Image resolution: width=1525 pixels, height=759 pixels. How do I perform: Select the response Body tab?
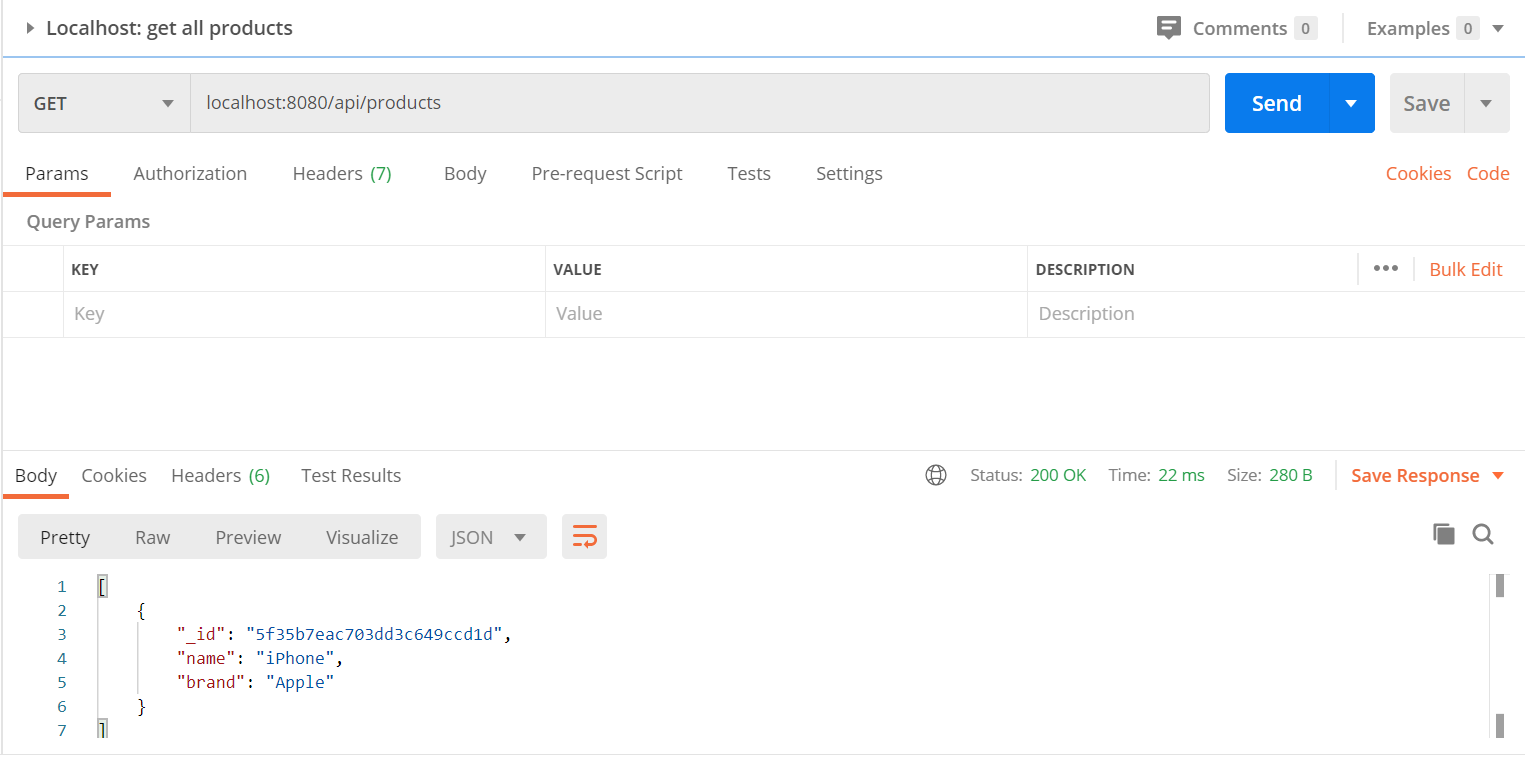pyautogui.click(x=36, y=475)
